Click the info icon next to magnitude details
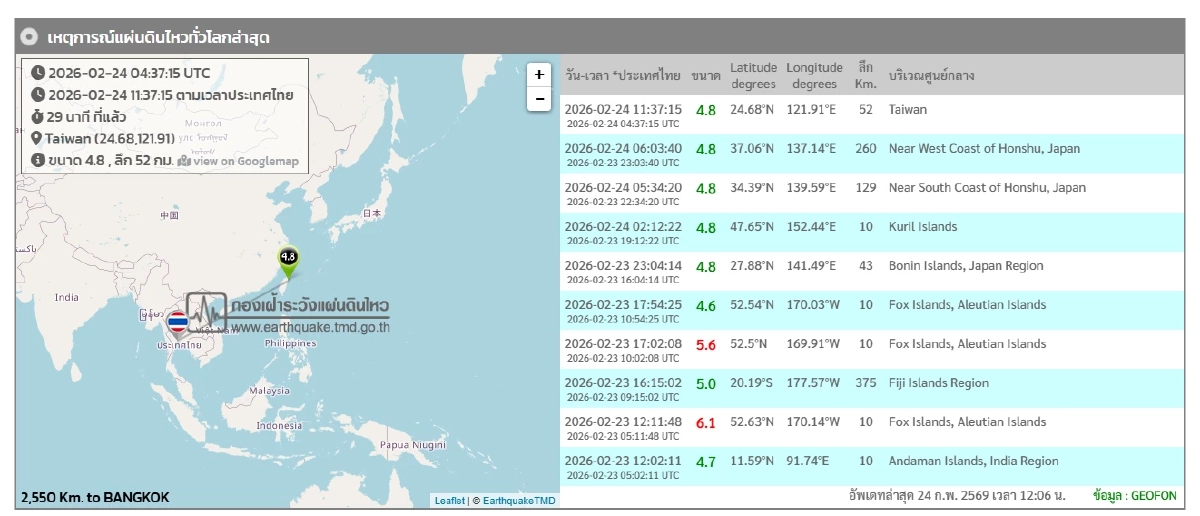The height and width of the screenshot is (516, 1200). point(38,160)
